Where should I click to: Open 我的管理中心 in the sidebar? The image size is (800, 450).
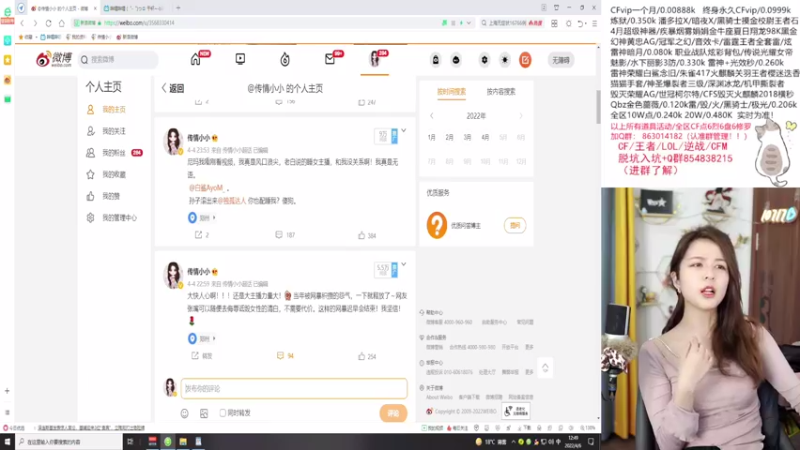(x=119, y=218)
